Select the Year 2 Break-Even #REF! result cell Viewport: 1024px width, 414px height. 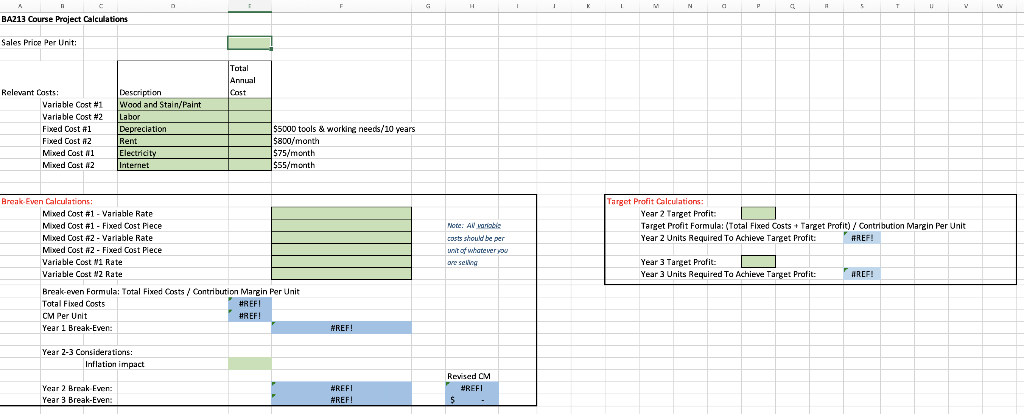342,388
